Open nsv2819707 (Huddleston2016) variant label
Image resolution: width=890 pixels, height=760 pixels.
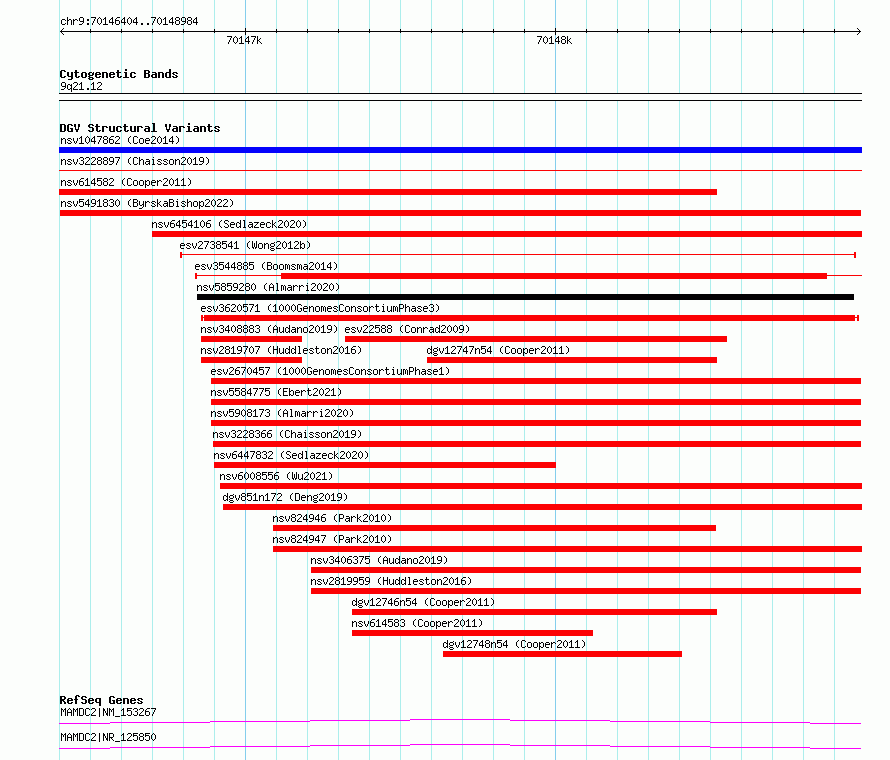281,350
